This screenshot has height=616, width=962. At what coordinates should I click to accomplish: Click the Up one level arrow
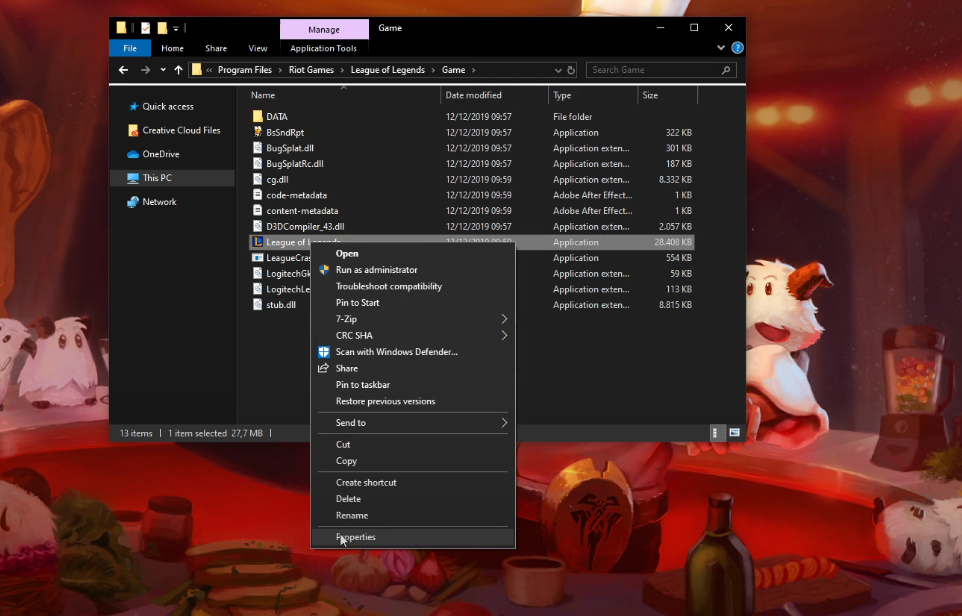(x=178, y=70)
